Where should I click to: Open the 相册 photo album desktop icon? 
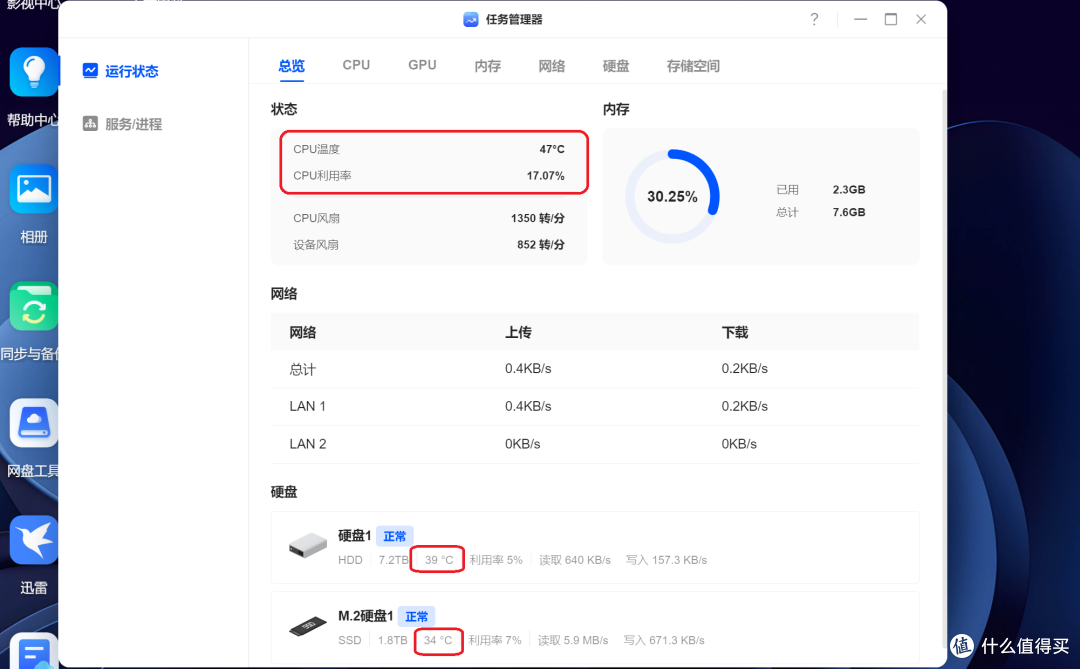coord(33,189)
